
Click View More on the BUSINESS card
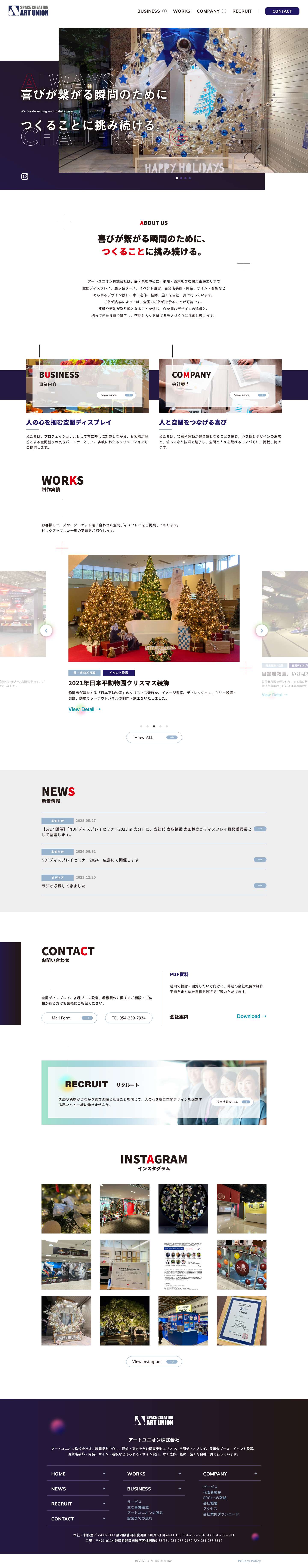pos(115,395)
